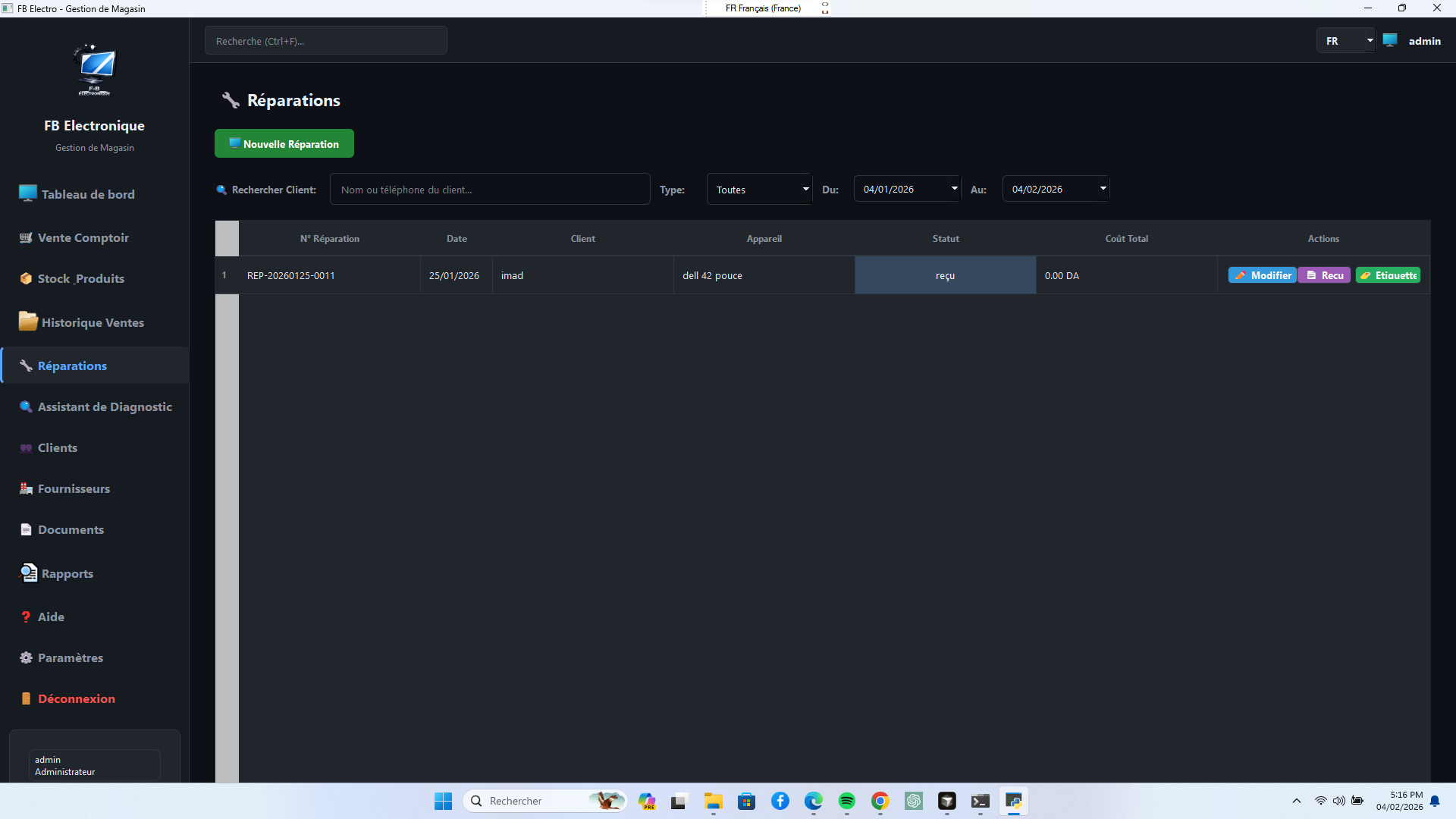Screen dimensions: 1456x819
Task: Click the admin monitor icon in header
Action: click(x=1389, y=41)
